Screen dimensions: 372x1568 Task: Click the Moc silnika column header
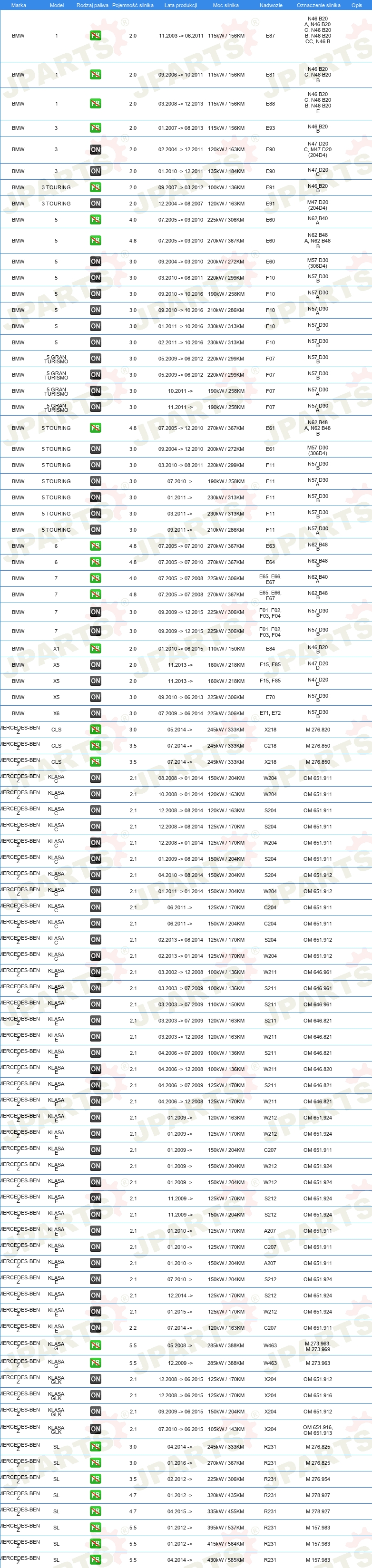226,5
